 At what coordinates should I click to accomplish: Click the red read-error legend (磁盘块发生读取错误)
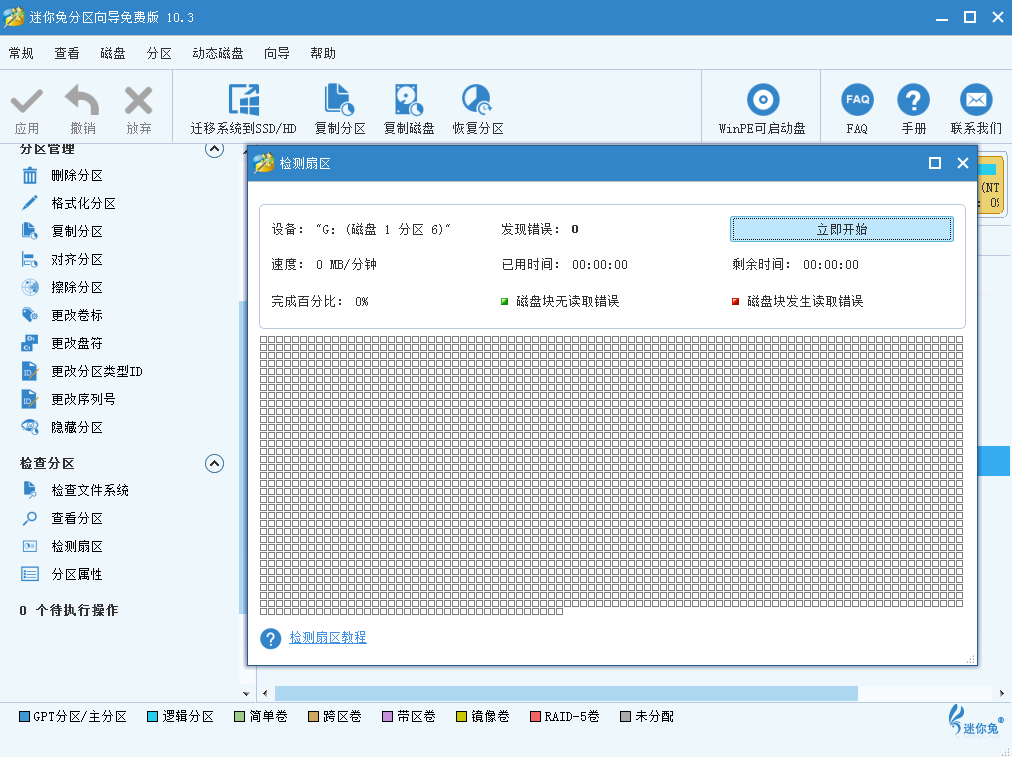click(797, 301)
